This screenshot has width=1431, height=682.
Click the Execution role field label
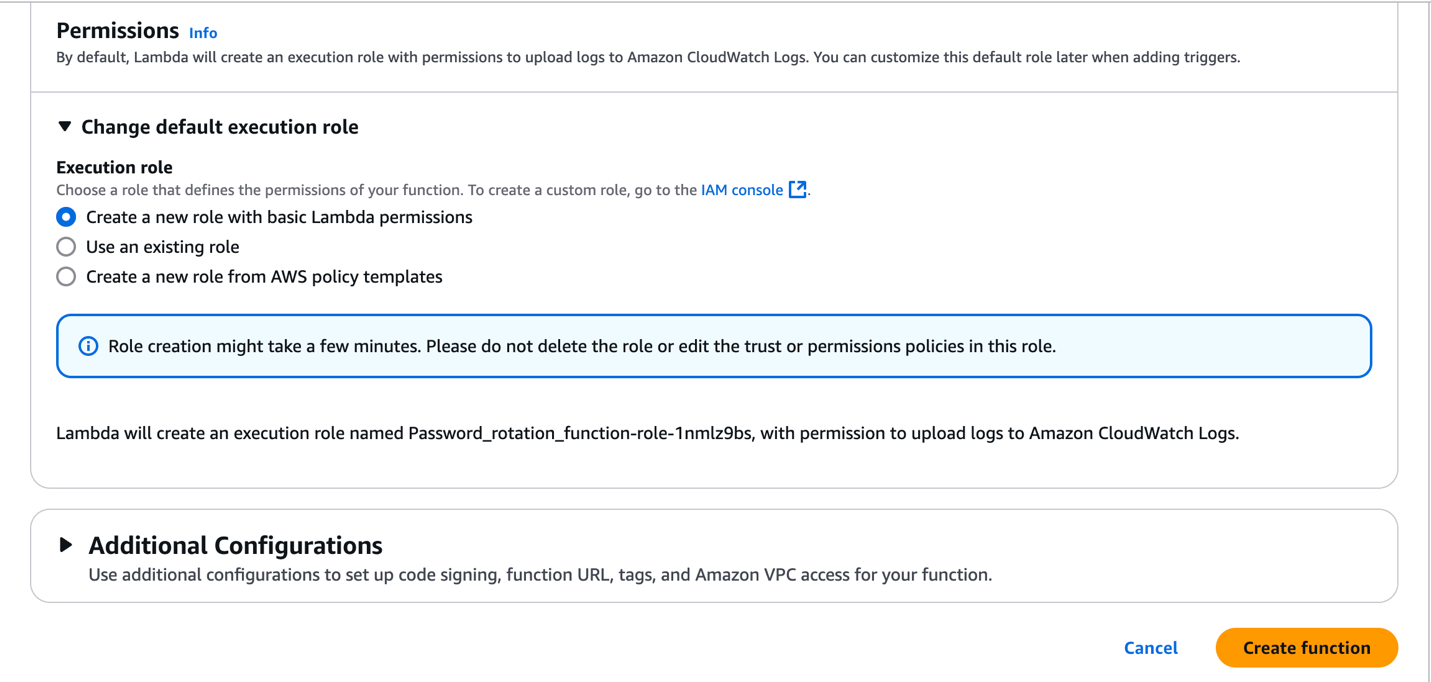pos(114,167)
